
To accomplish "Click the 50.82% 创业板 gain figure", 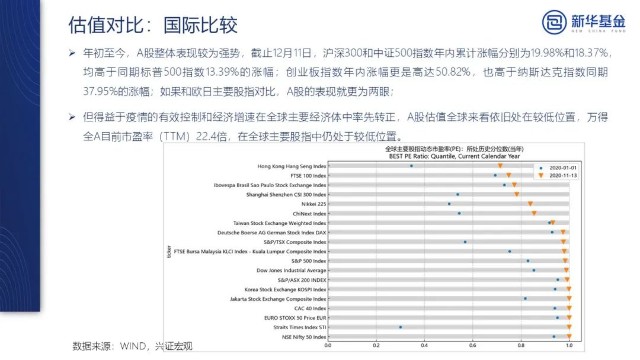I will point(453,72).
